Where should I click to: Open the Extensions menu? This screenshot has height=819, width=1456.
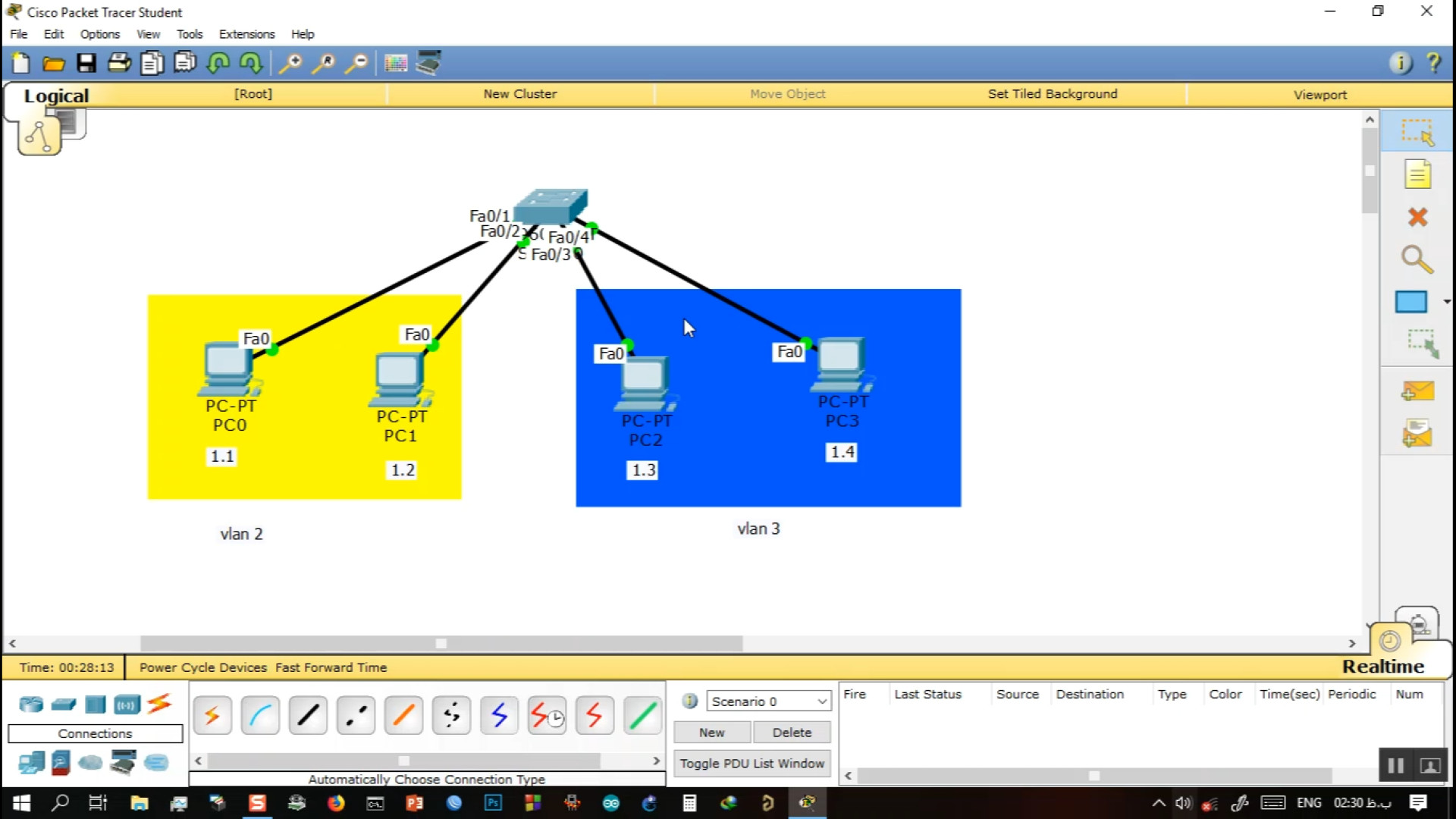click(246, 34)
